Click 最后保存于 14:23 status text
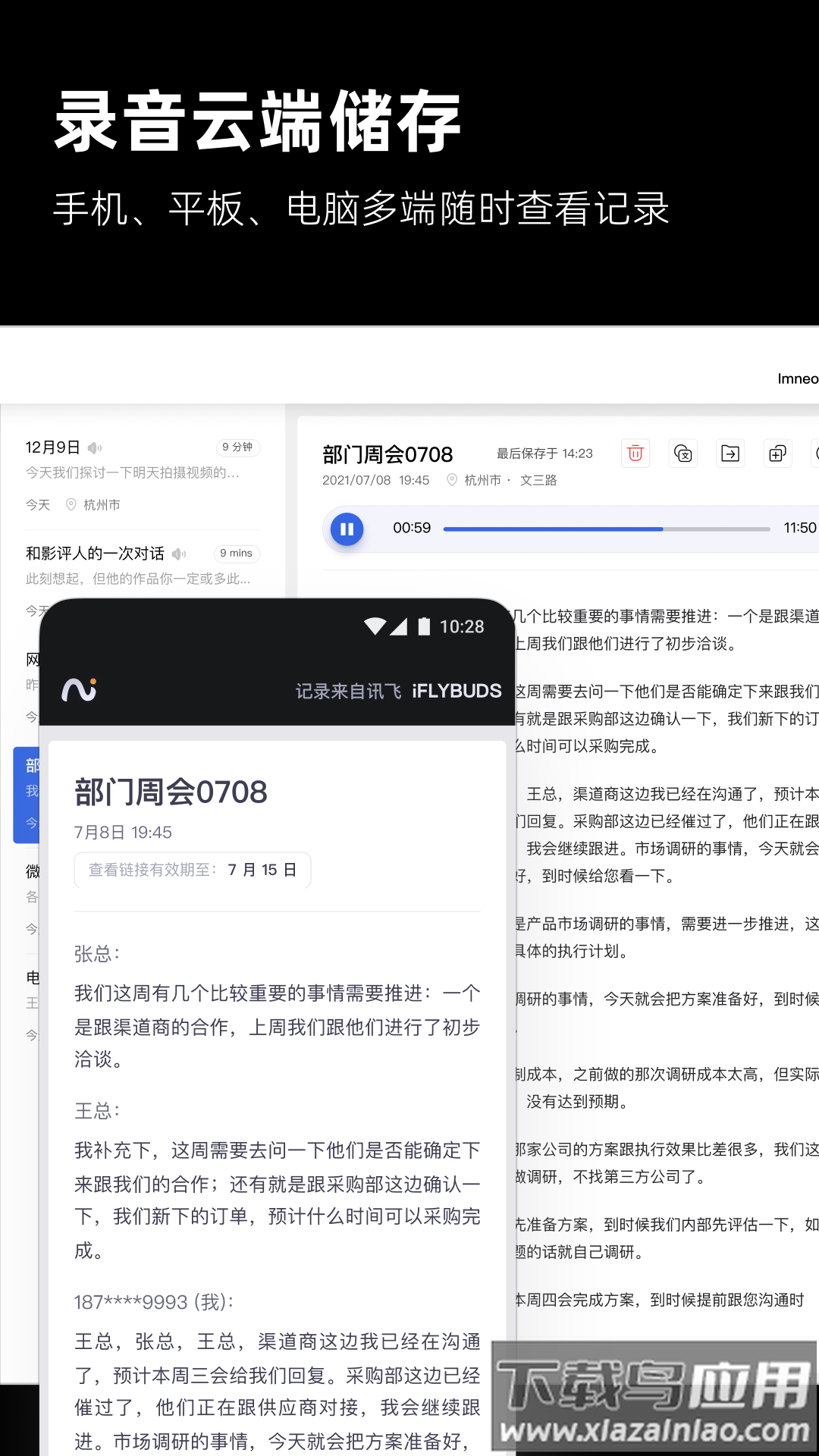 pyautogui.click(x=544, y=453)
